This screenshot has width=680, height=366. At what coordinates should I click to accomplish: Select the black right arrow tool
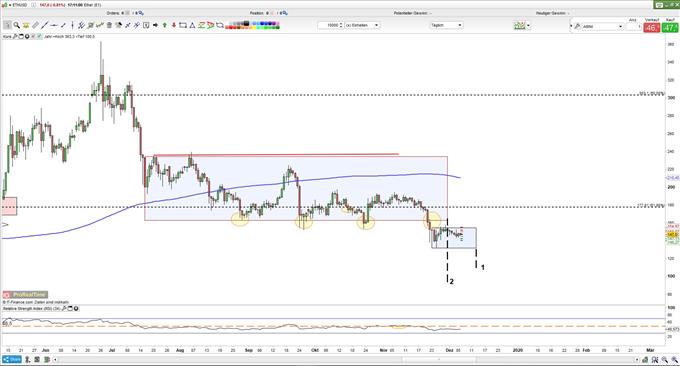coord(155,25)
